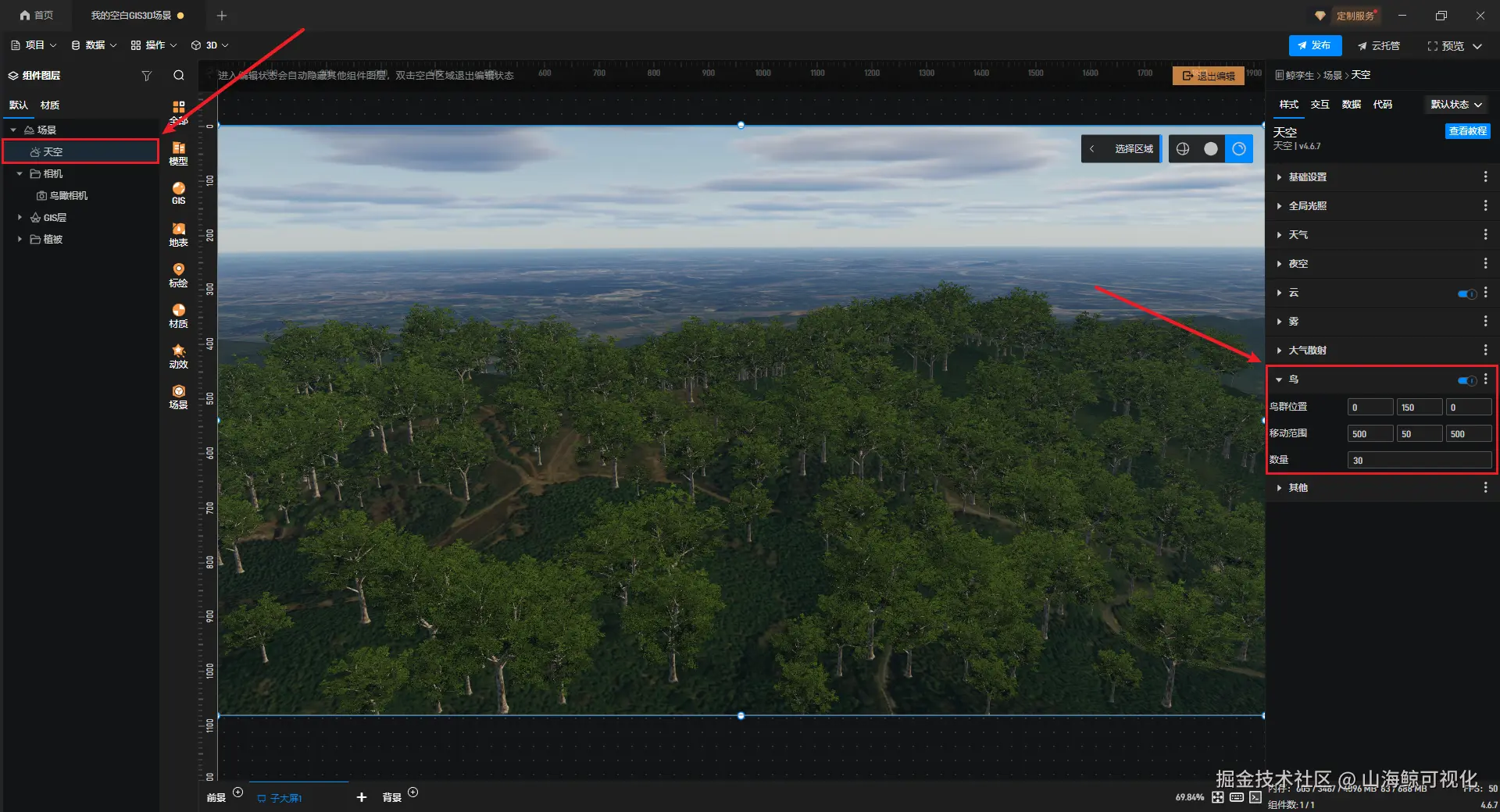
Task: Open the GIS component icon
Action: (178, 193)
